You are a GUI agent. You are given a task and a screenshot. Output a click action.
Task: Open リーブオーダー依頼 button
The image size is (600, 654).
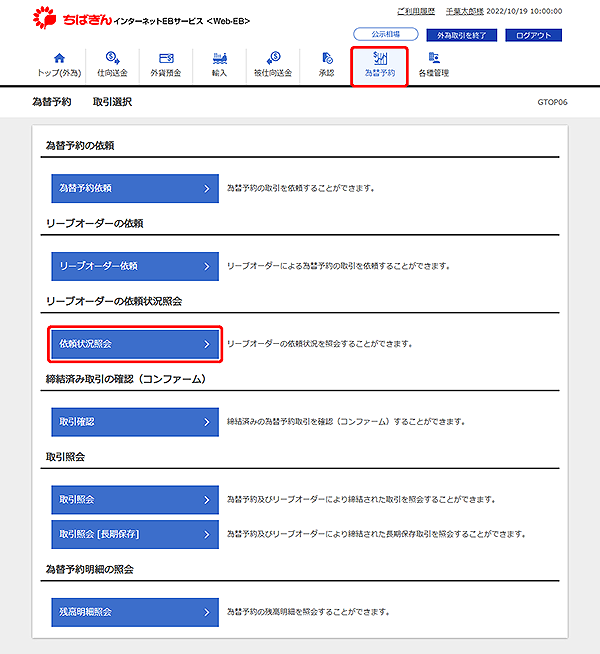pos(135,267)
